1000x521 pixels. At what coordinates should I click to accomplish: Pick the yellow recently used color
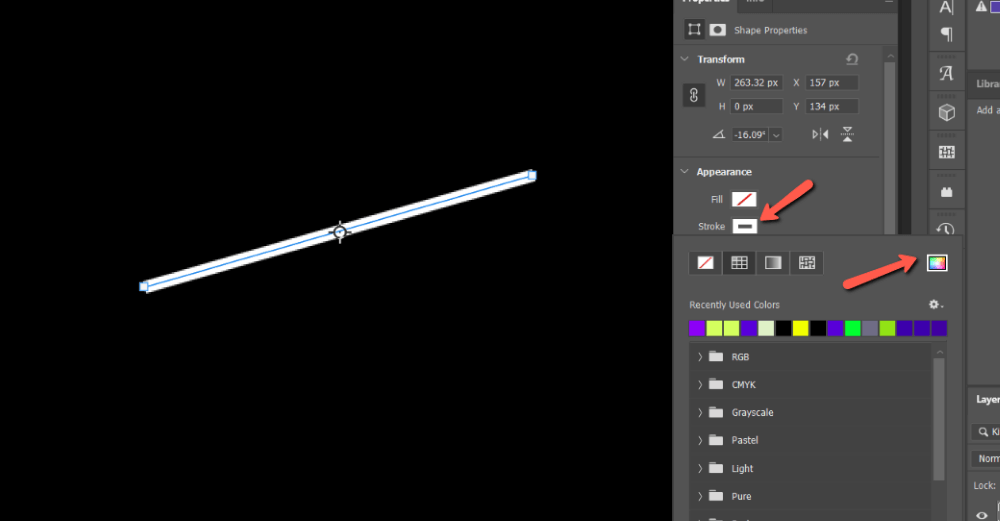800,328
